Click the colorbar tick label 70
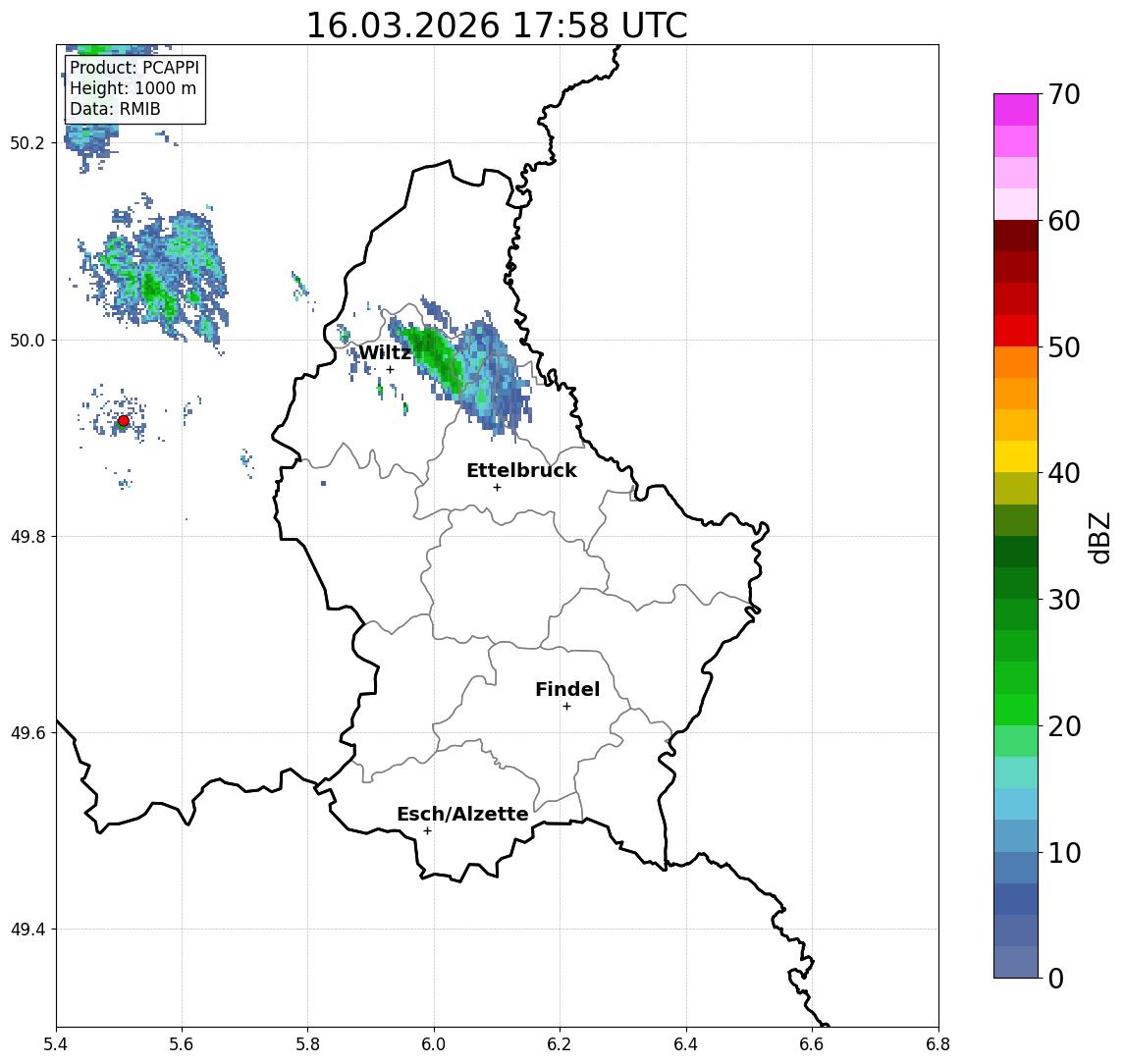The width and height of the screenshot is (1124, 1064). pyautogui.click(x=1064, y=94)
